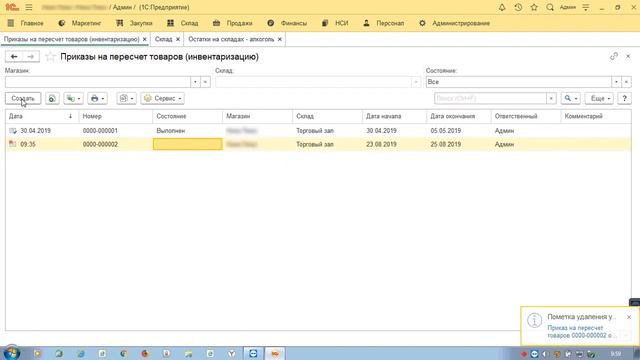Viewport: 640px width, 360px height.
Task: Open the Маркетинг section
Action: coord(80,23)
